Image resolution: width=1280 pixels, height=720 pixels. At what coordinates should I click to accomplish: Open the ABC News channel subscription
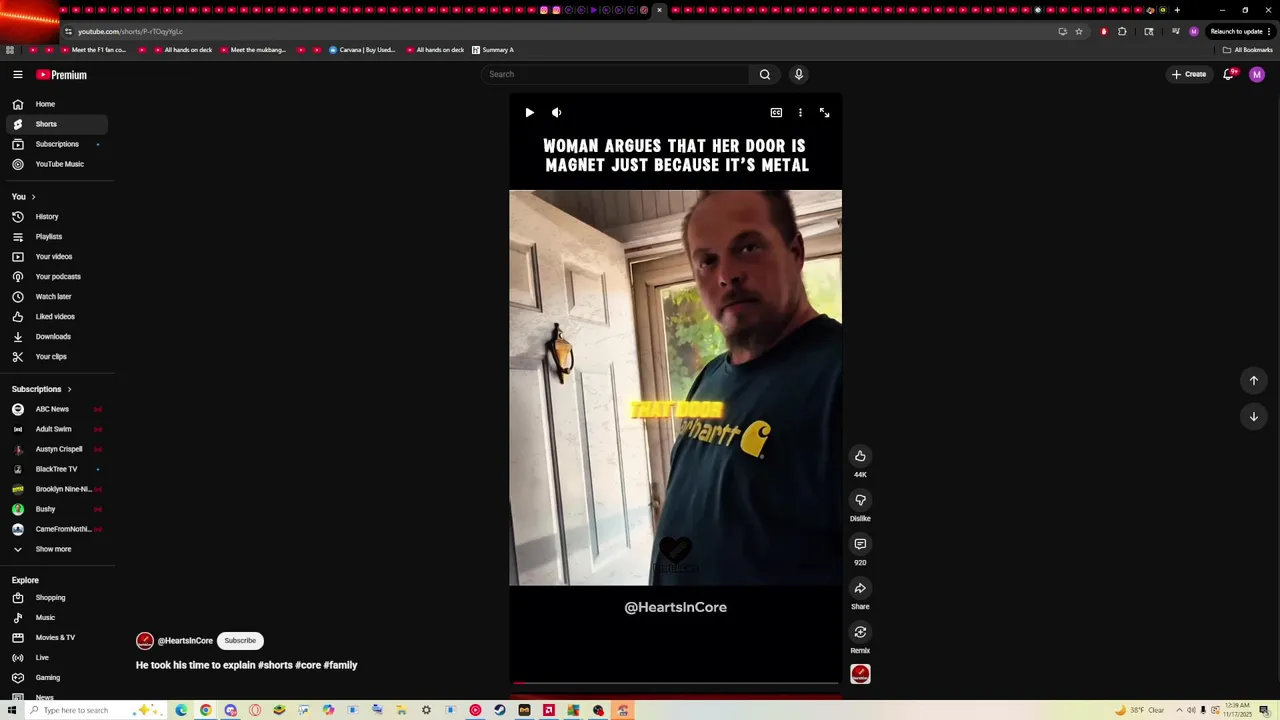(x=57, y=409)
